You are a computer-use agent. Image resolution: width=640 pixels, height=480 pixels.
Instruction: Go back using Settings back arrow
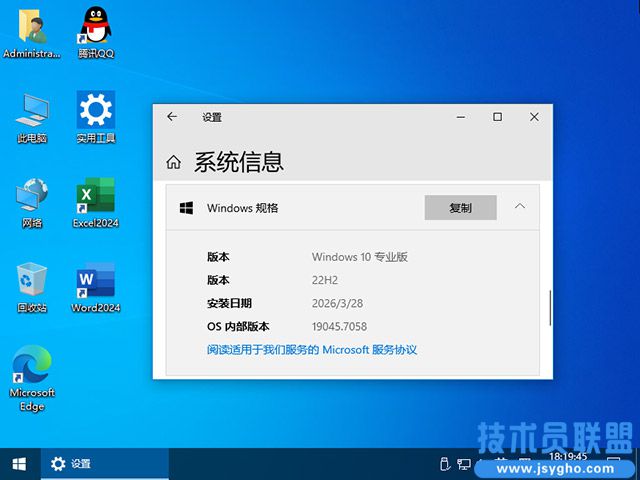[172, 117]
